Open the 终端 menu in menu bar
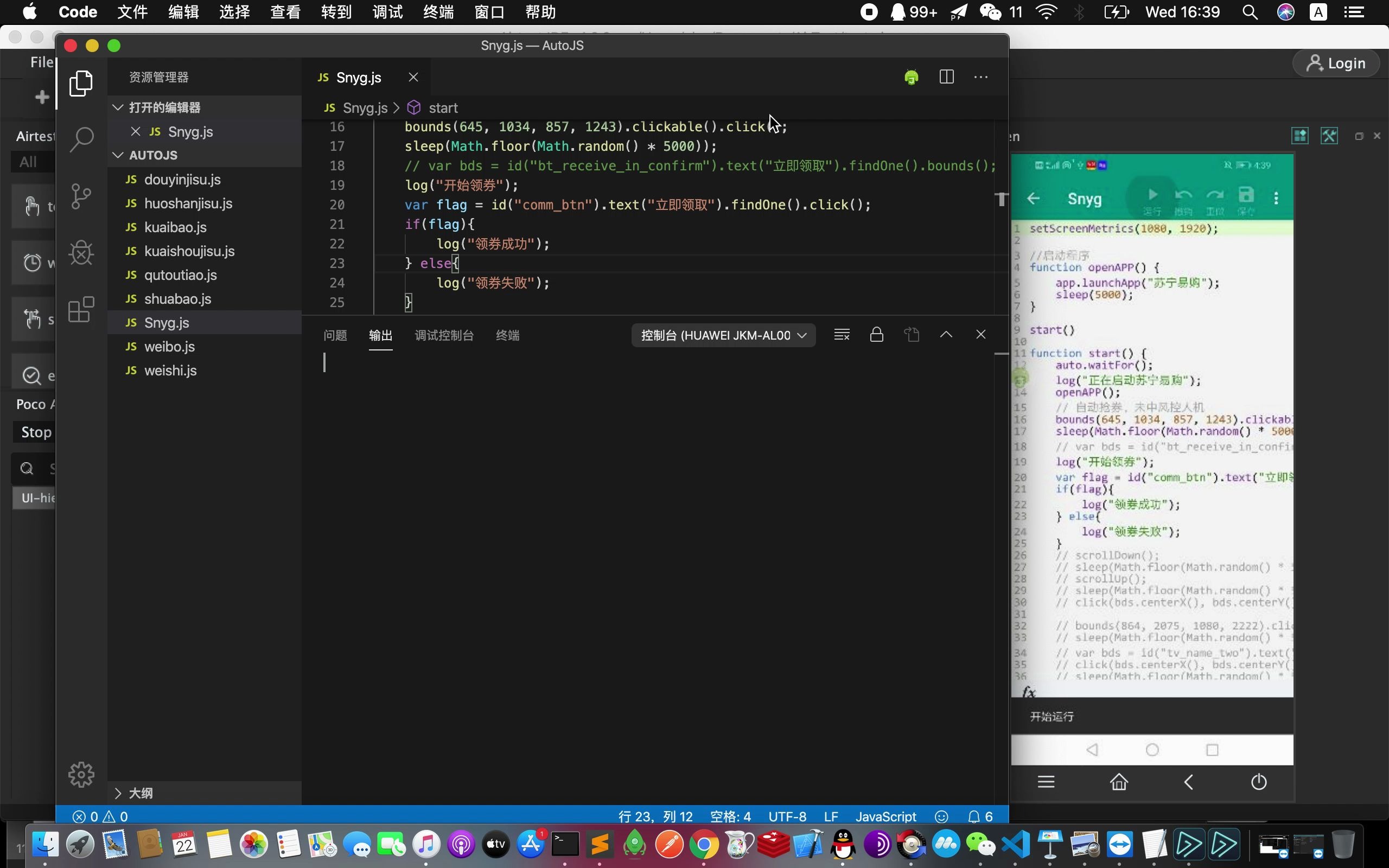Image resolution: width=1389 pixels, height=868 pixels. pyautogui.click(x=438, y=12)
